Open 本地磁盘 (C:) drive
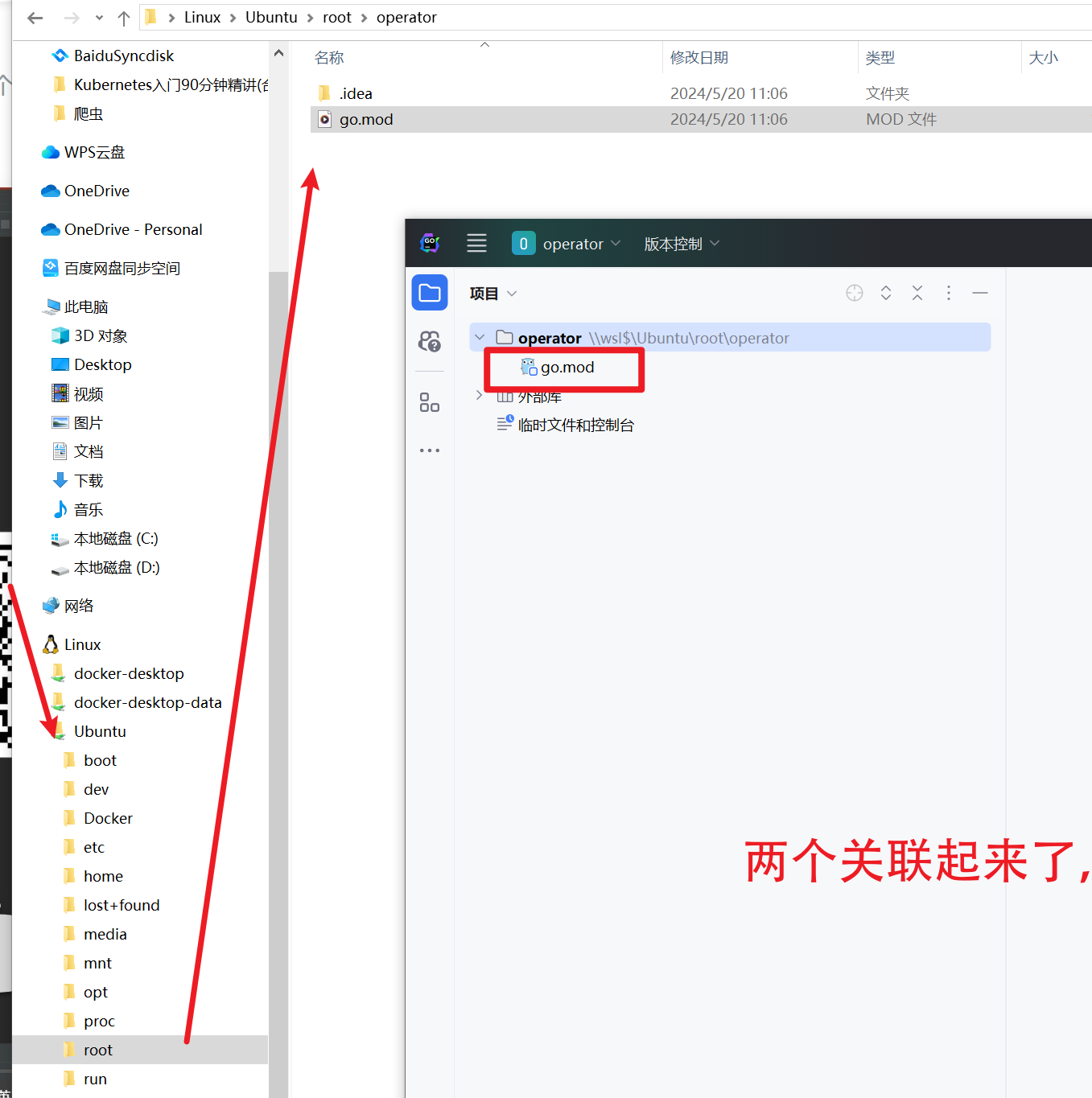1092x1098 pixels. tap(105, 538)
